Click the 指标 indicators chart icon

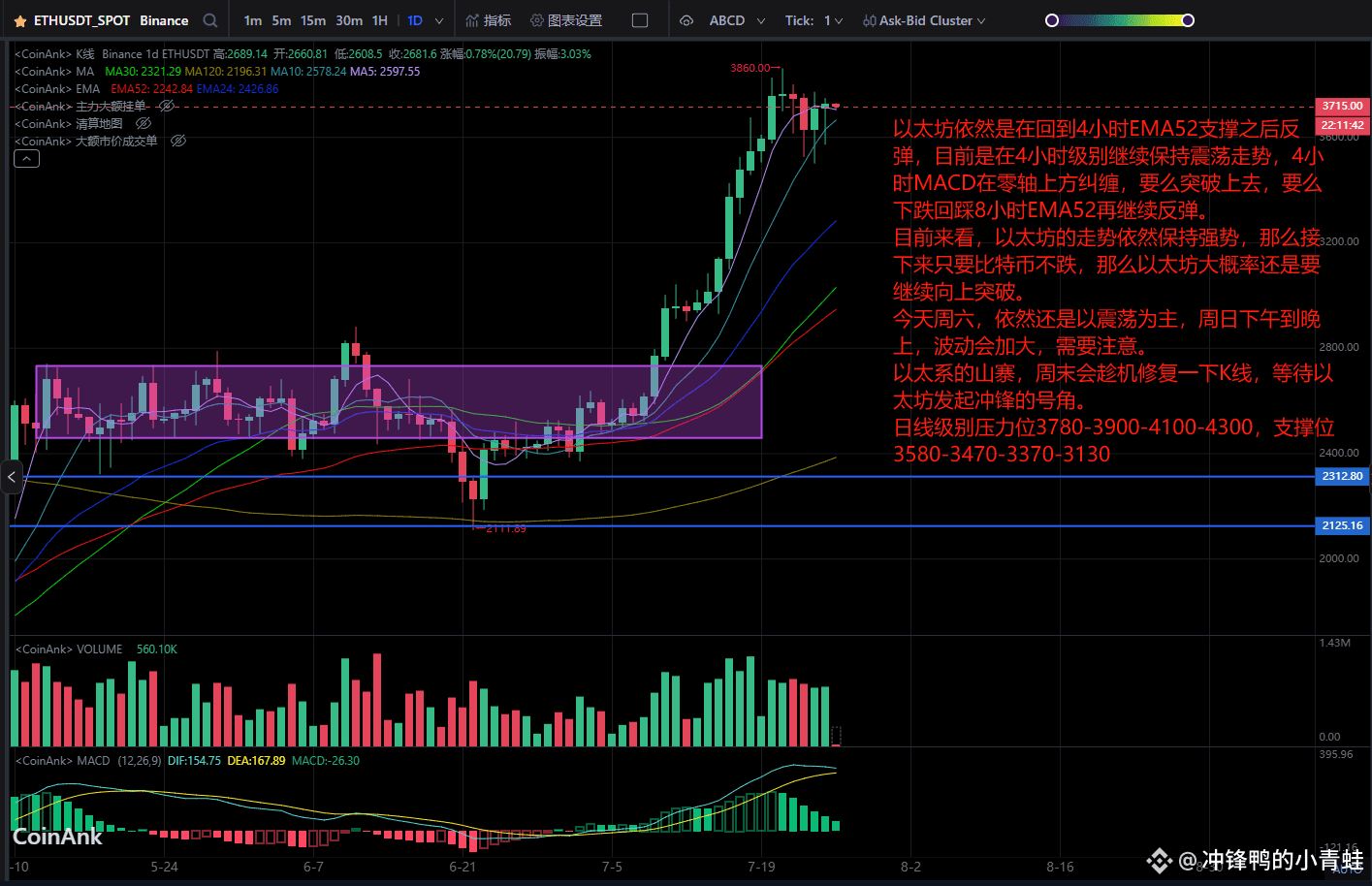pos(472,20)
